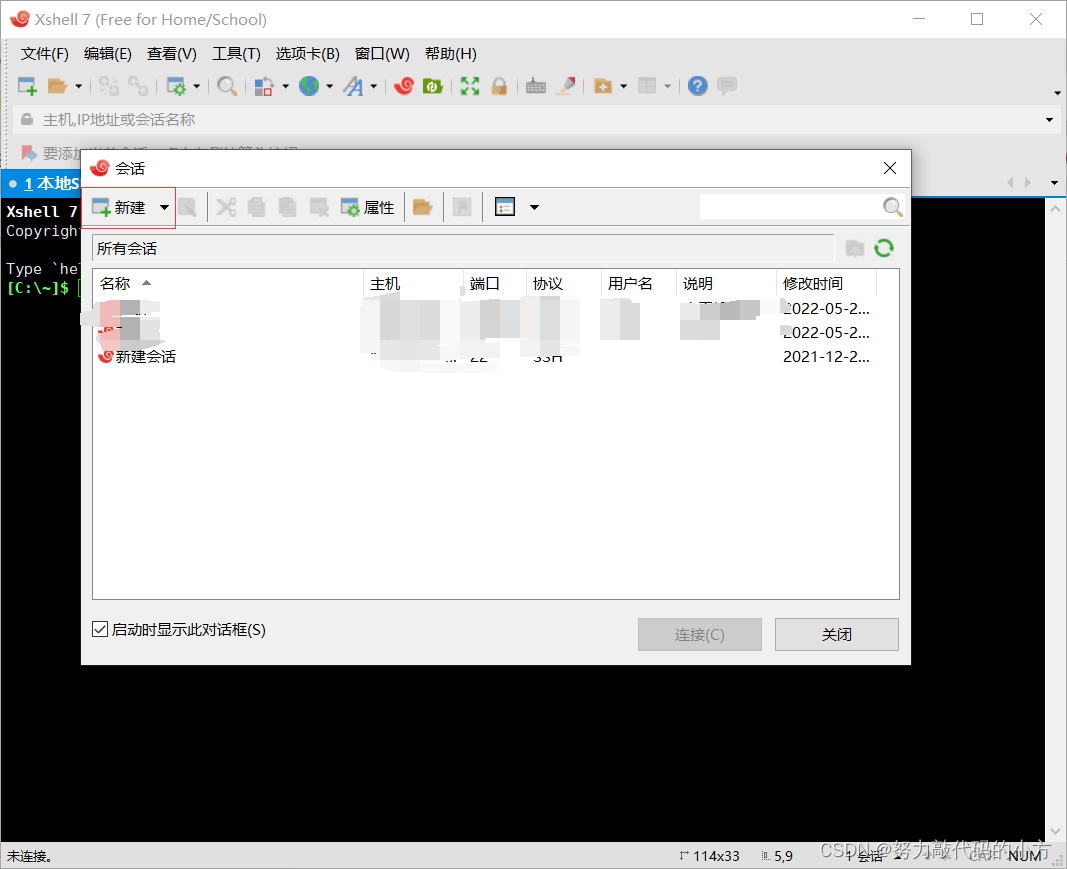The width and height of the screenshot is (1067, 869).
Task: Click the reconnect chain icon in main toolbar
Action: 138,86
